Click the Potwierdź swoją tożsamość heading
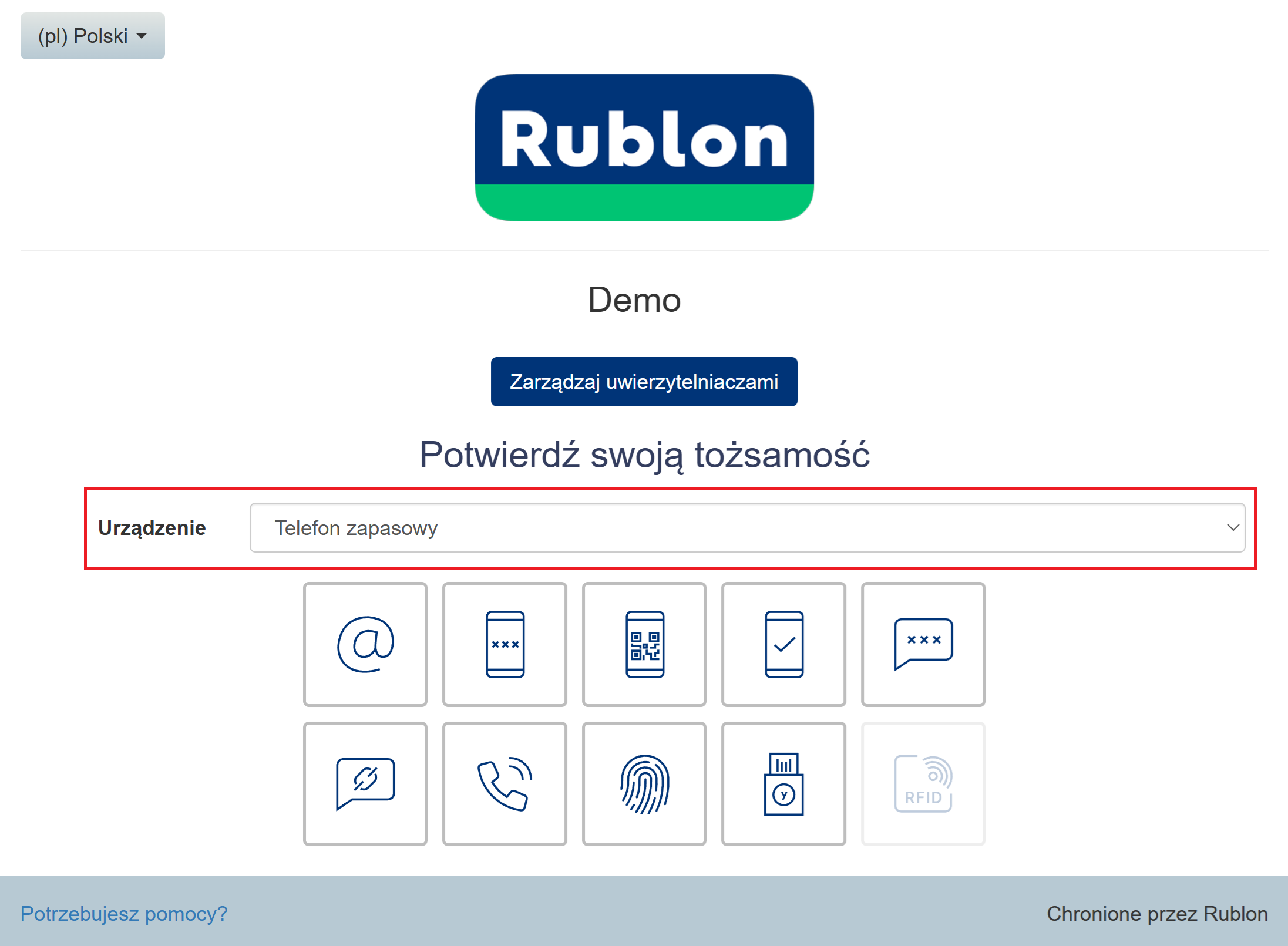The height and width of the screenshot is (946, 1288). click(644, 455)
